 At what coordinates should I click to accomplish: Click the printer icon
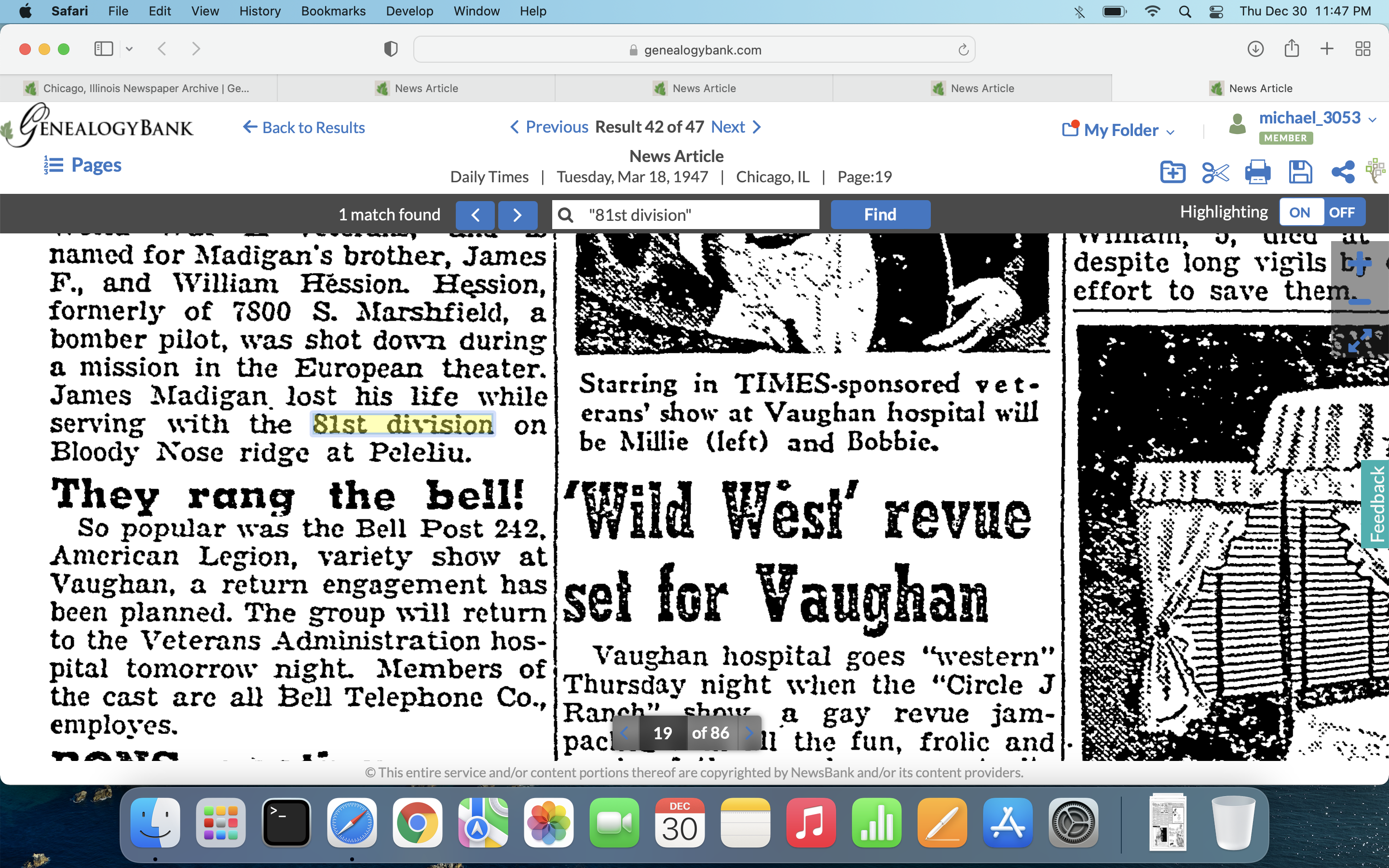[1257, 172]
